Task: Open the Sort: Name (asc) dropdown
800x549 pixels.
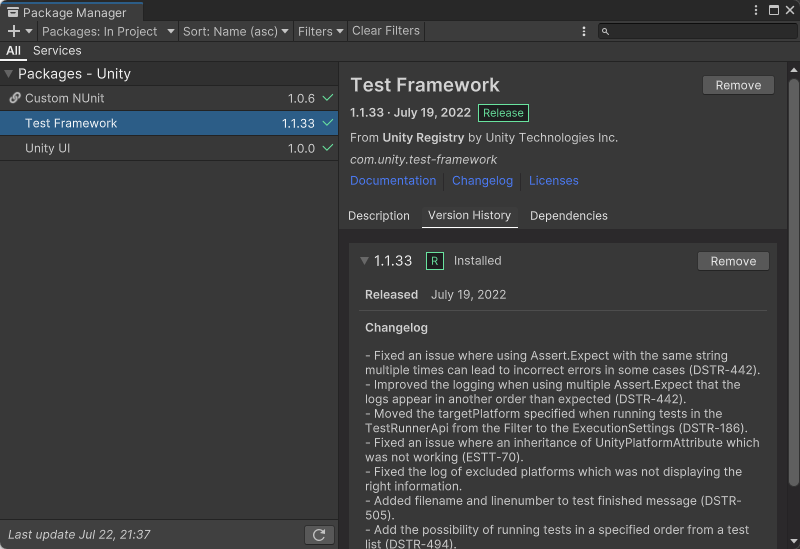Action: coord(235,31)
